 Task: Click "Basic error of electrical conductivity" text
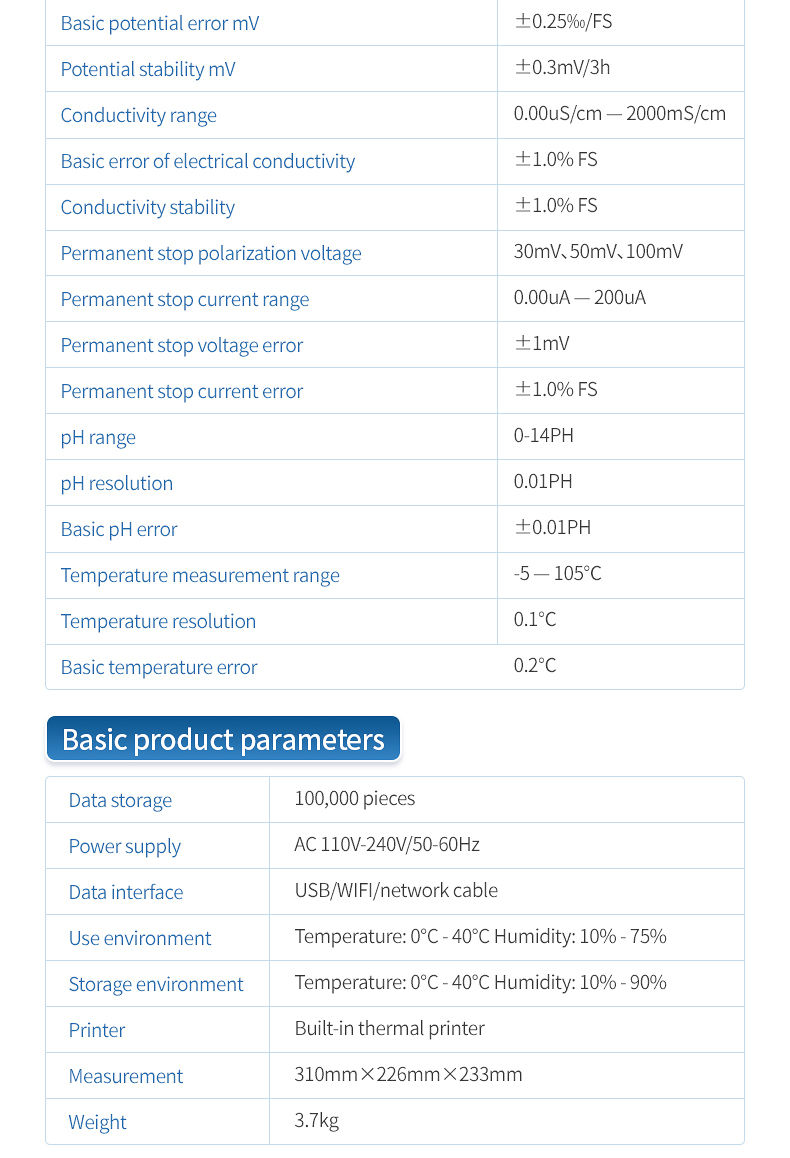[208, 161]
